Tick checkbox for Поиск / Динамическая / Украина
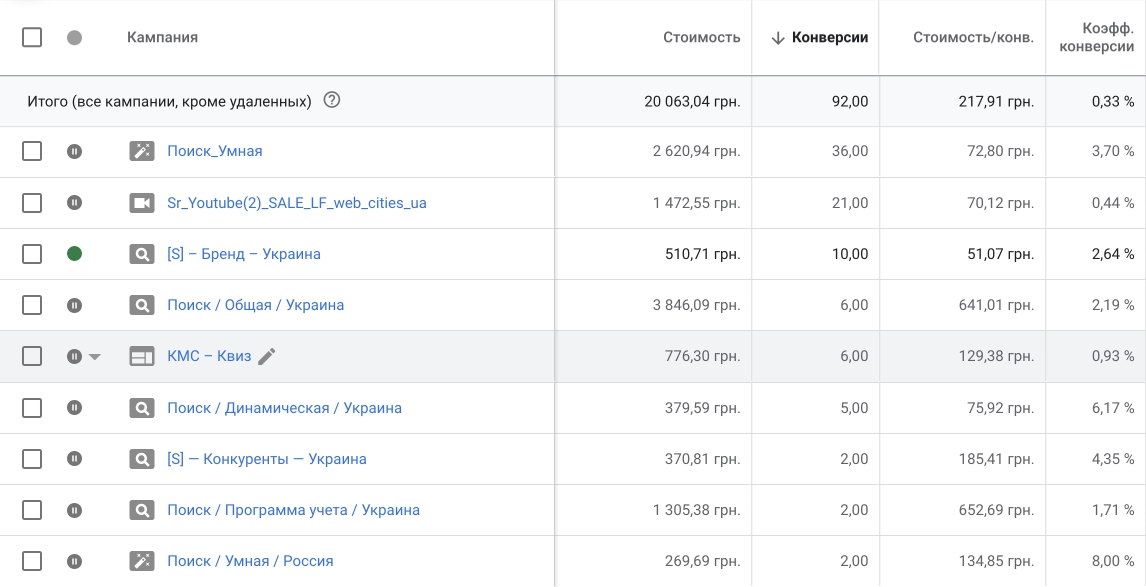1146x587 pixels. click(x=31, y=408)
